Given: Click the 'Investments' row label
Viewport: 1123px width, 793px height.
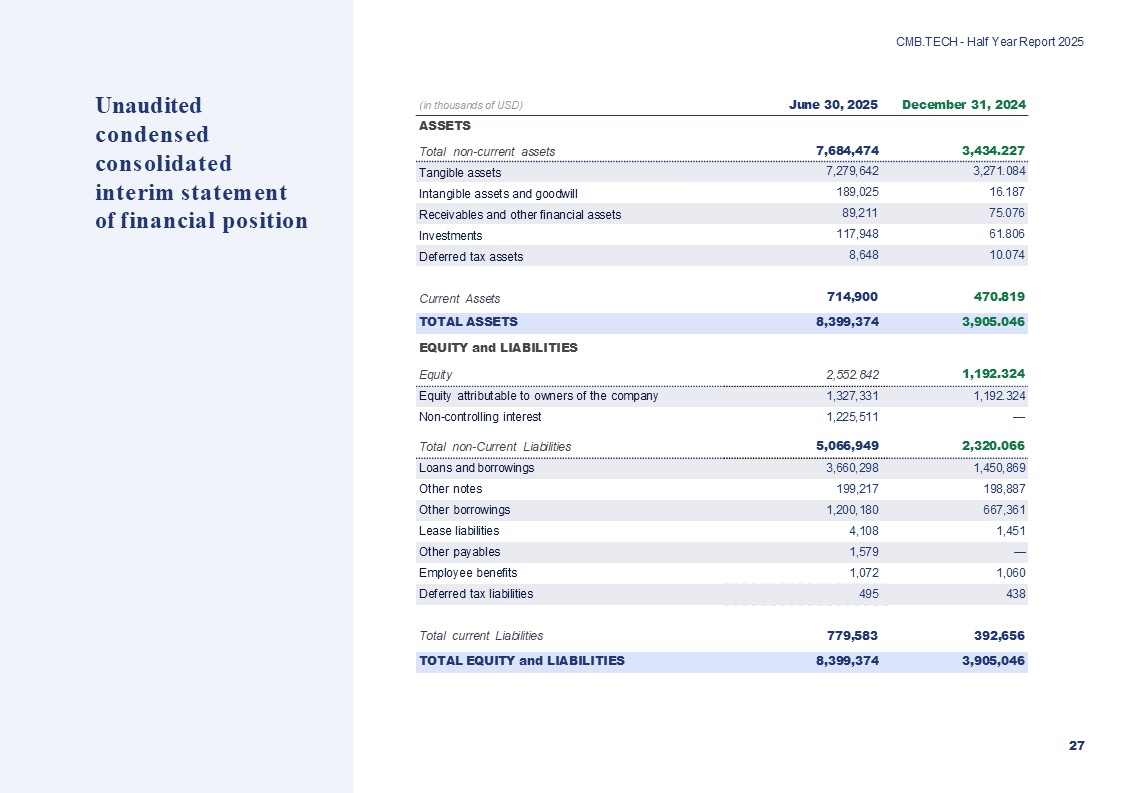Looking at the screenshot, I should [450, 236].
